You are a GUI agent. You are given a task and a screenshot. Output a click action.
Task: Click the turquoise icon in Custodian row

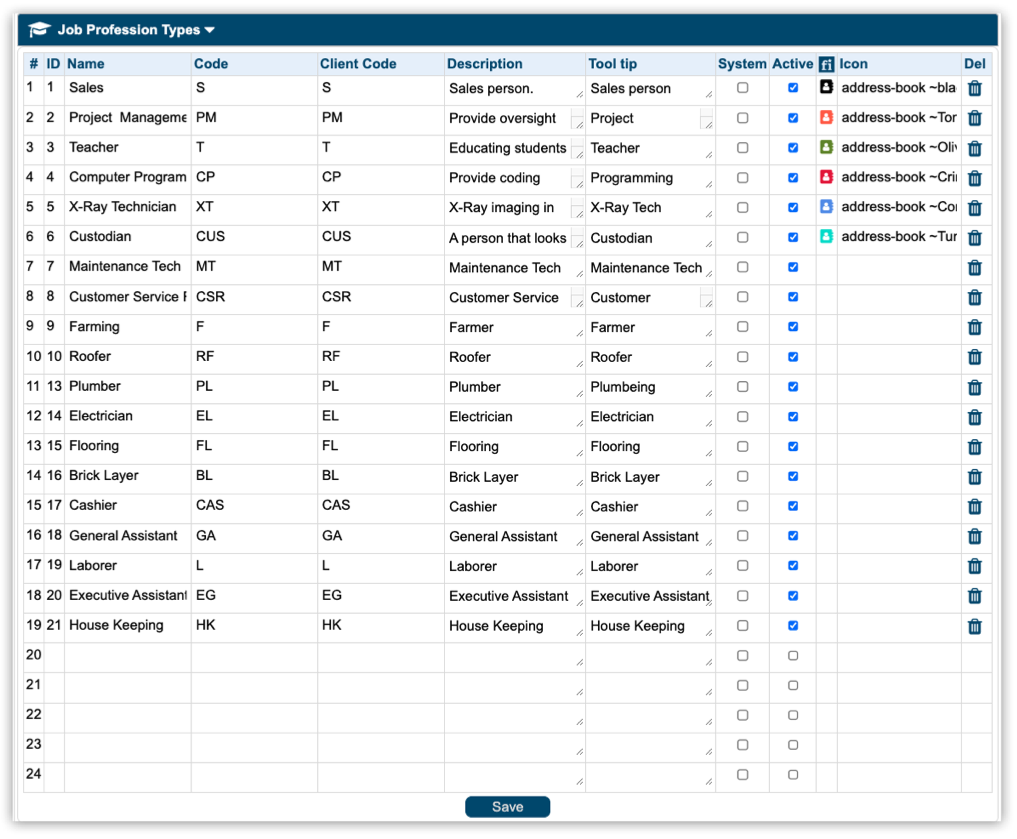pos(826,237)
